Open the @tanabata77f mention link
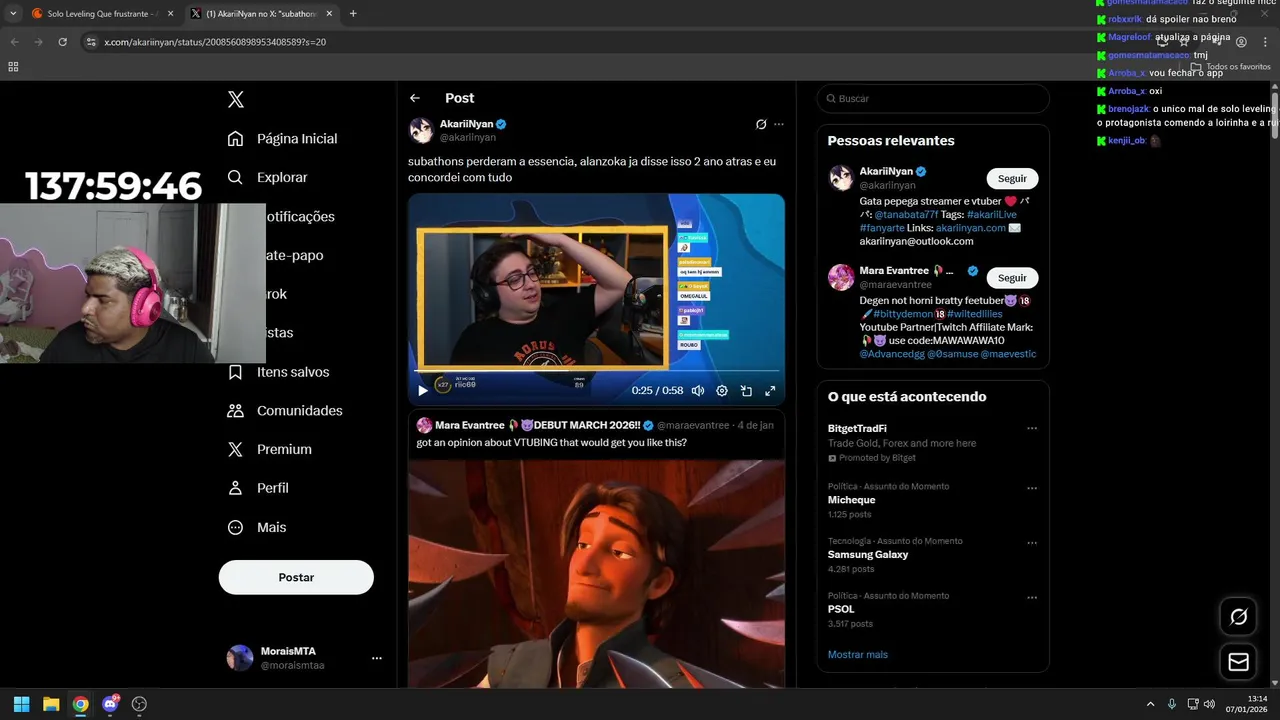This screenshot has width=1280, height=720. tap(907, 214)
